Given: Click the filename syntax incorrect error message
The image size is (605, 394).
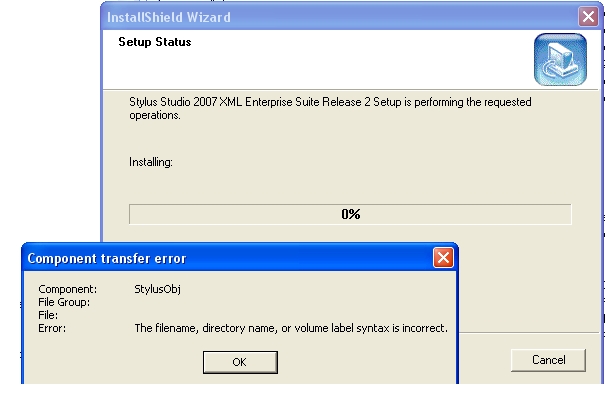Looking at the screenshot, I should tap(291, 328).
